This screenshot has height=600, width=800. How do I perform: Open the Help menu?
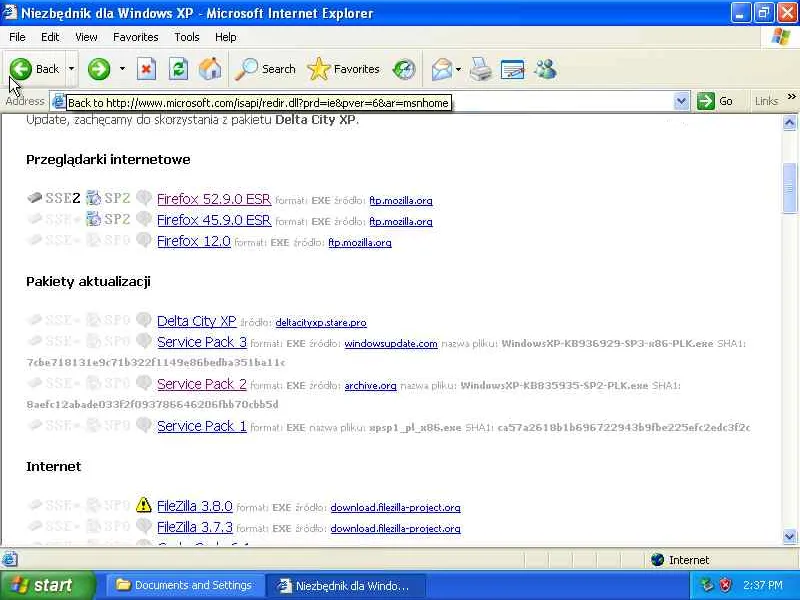[x=226, y=37]
